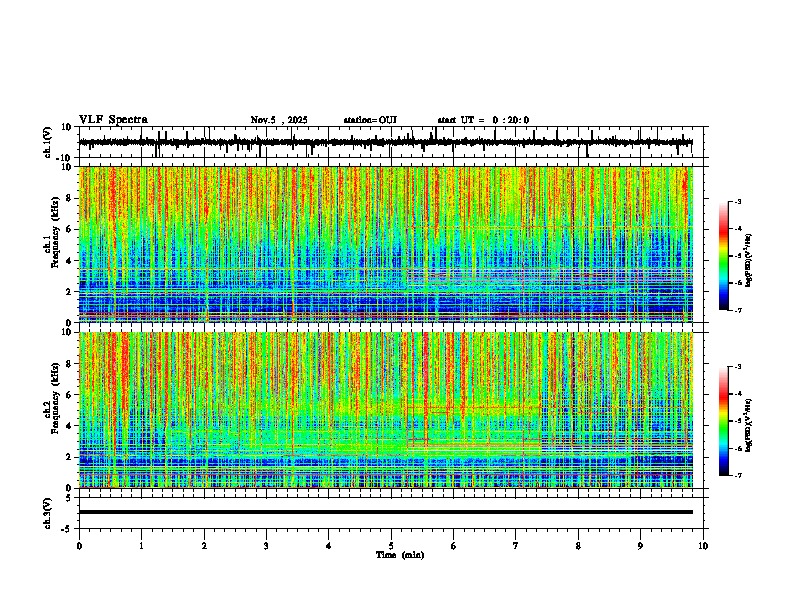Click the "ch.1(V)" waveform axis label

[48, 142]
